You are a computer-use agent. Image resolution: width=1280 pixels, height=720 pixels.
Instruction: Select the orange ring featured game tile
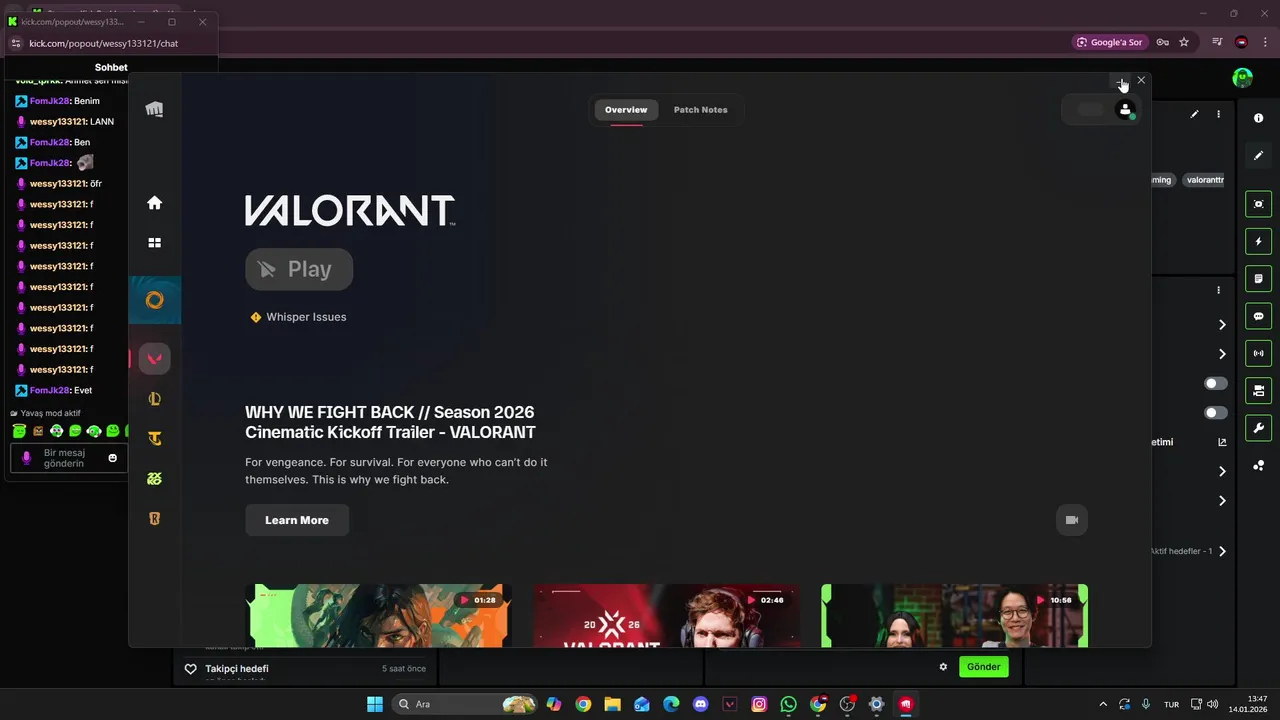point(154,300)
